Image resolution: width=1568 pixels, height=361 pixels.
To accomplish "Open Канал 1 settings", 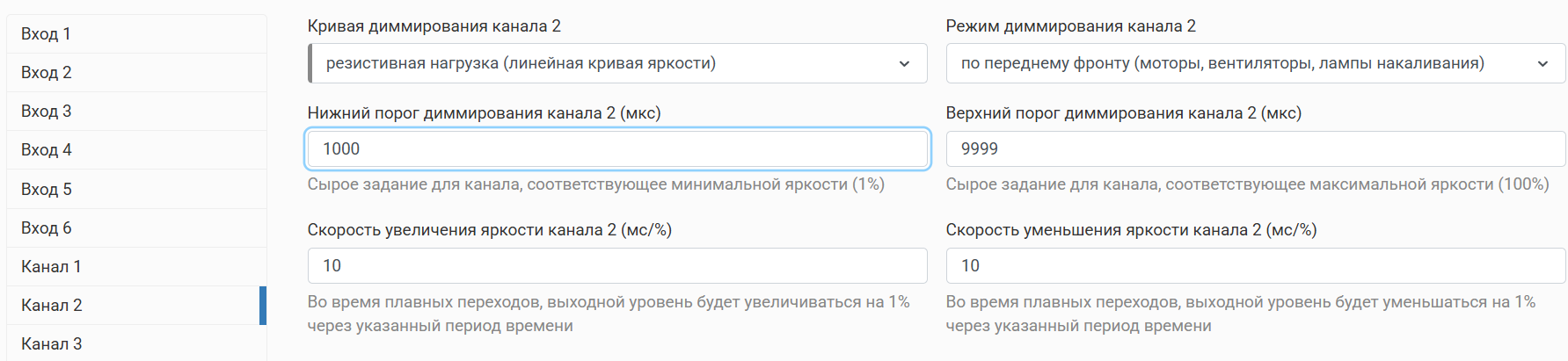I will 136,266.
